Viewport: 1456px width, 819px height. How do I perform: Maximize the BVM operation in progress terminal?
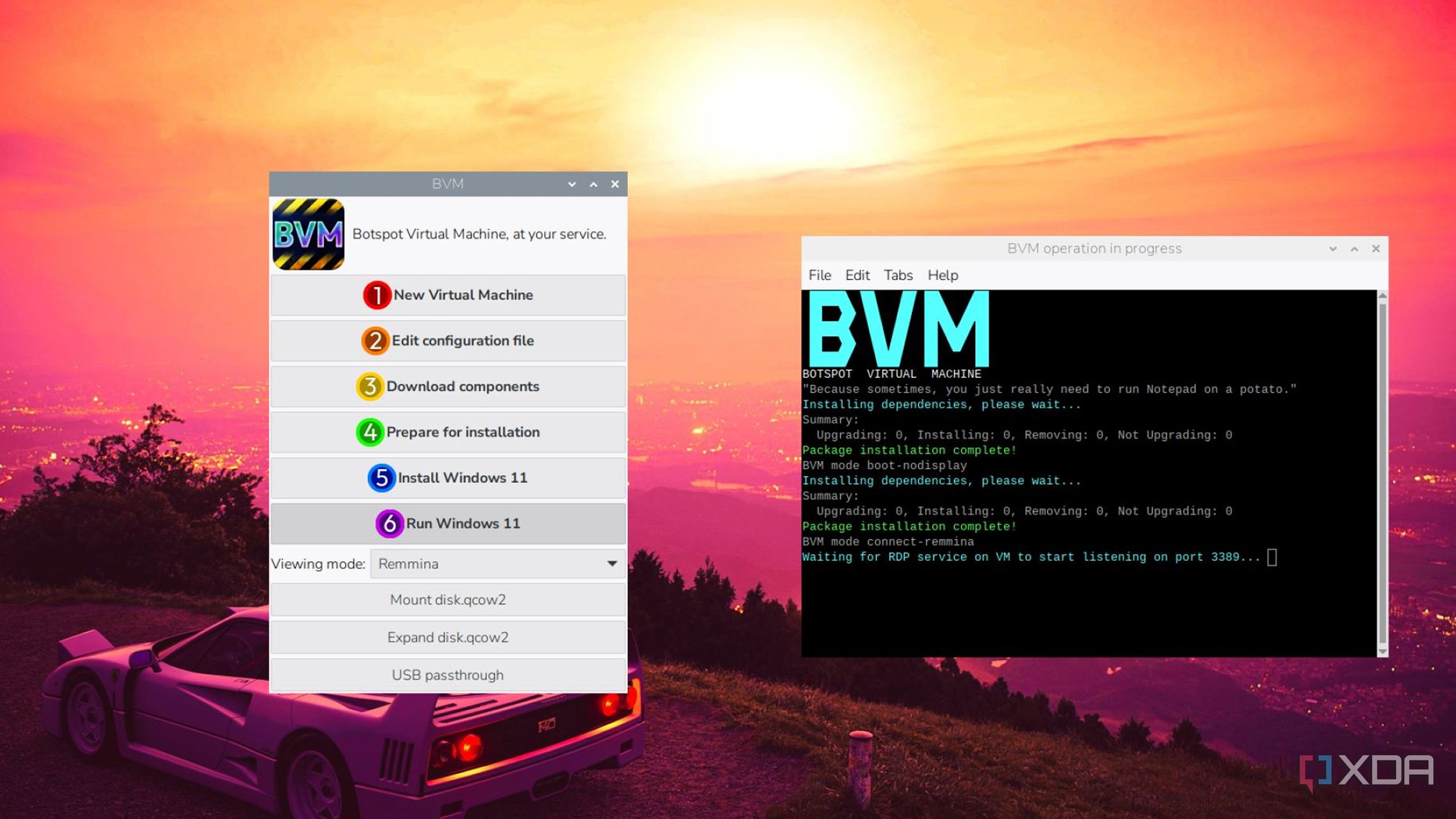[x=1355, y=248]
